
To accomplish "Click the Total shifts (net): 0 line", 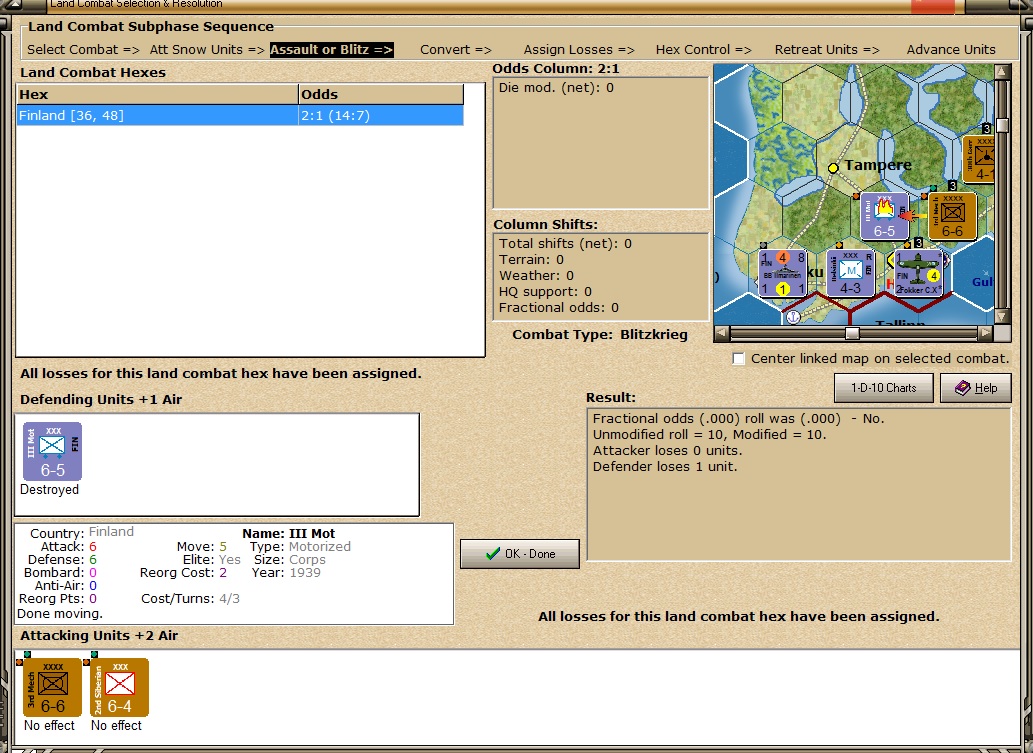I will pyautogui.click(x=565, y=244).
